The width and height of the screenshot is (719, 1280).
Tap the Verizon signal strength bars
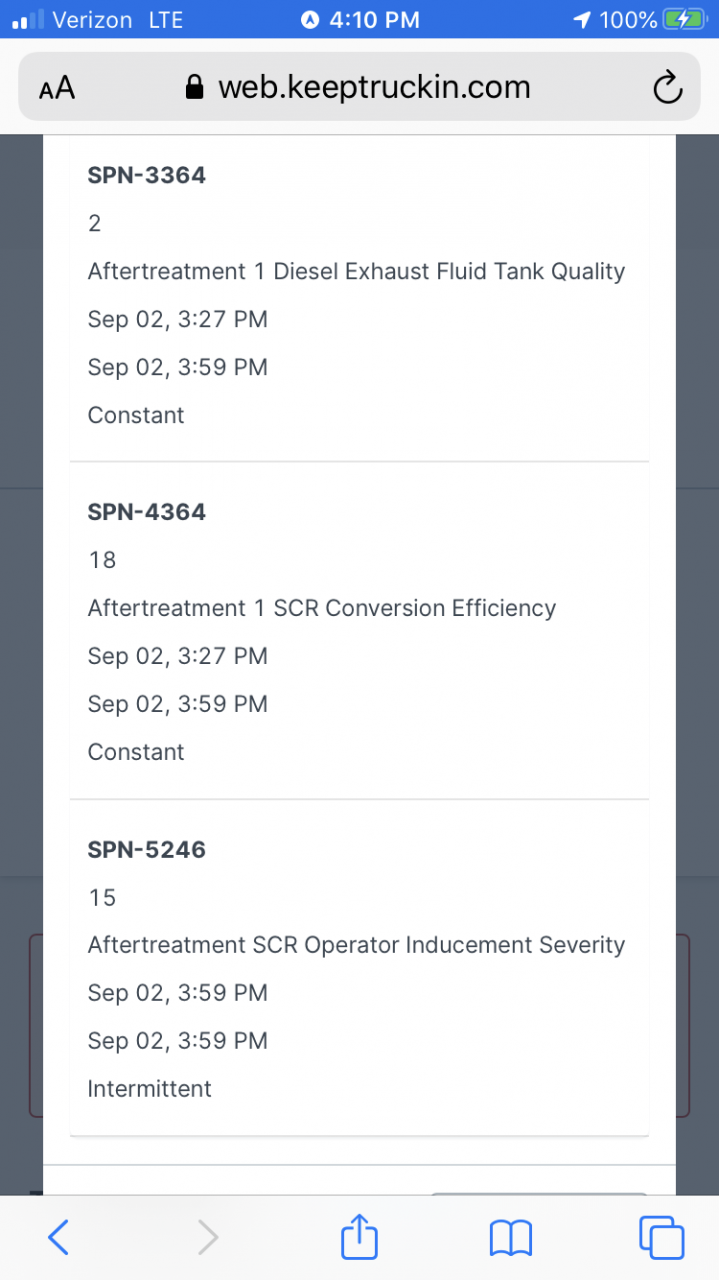[28, 19]
